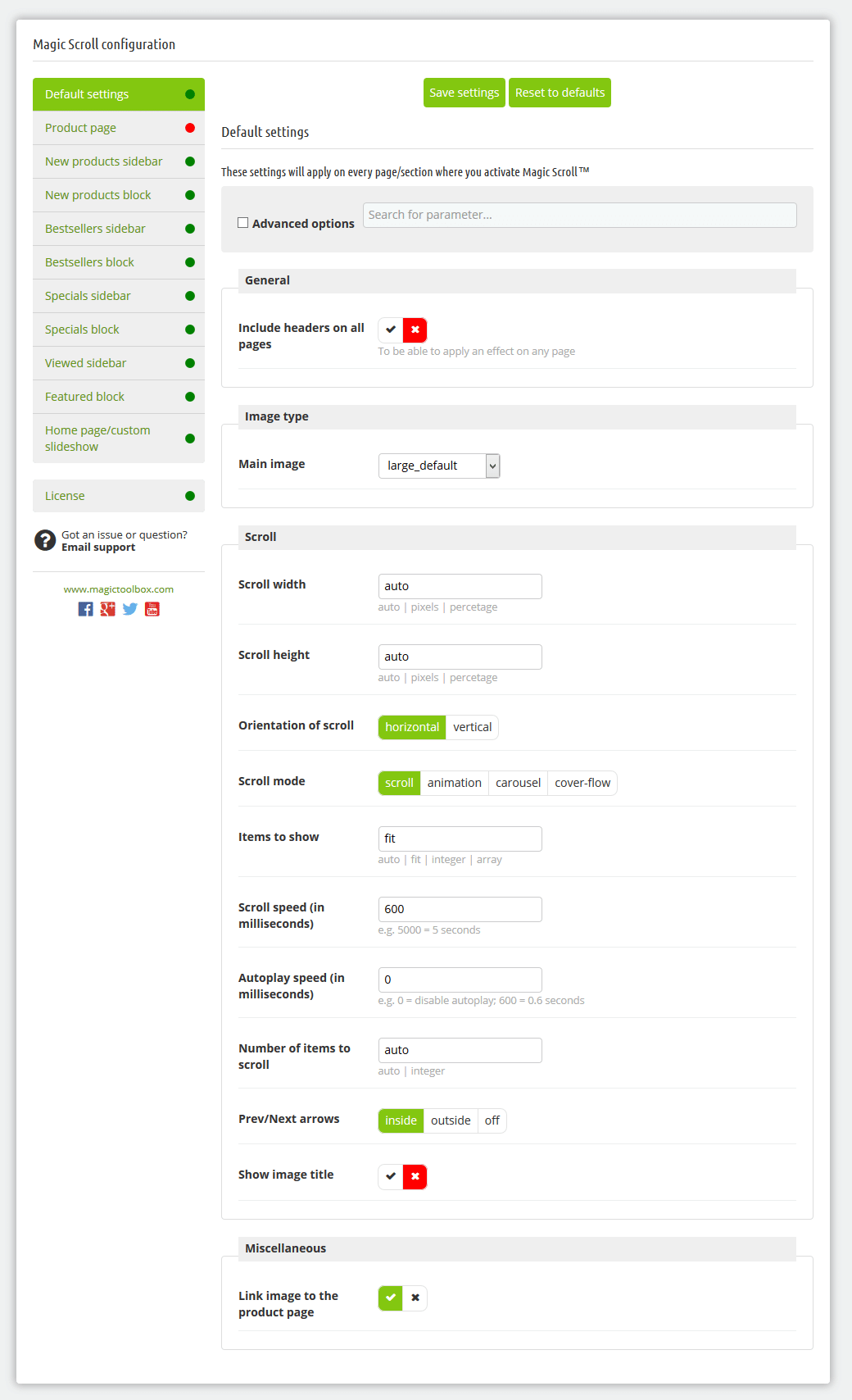
Task: Click checkmark icon for Show image title
Action: pos(391,1176)
